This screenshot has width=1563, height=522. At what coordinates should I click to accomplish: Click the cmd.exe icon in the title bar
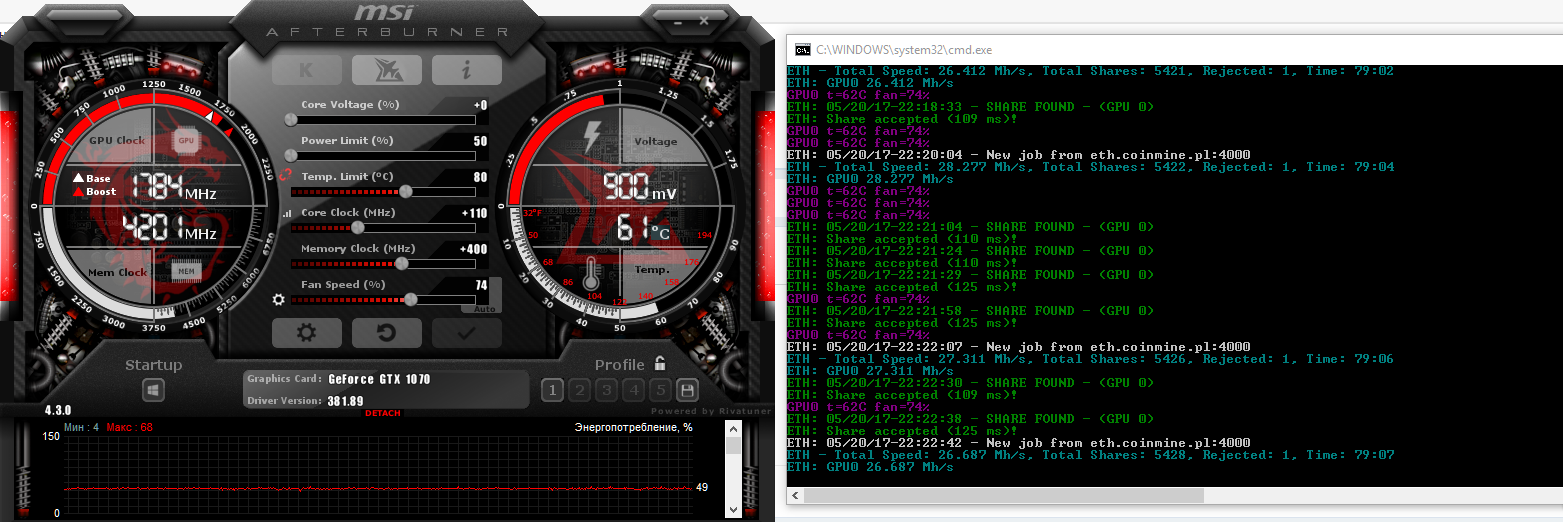pos(802,49)
